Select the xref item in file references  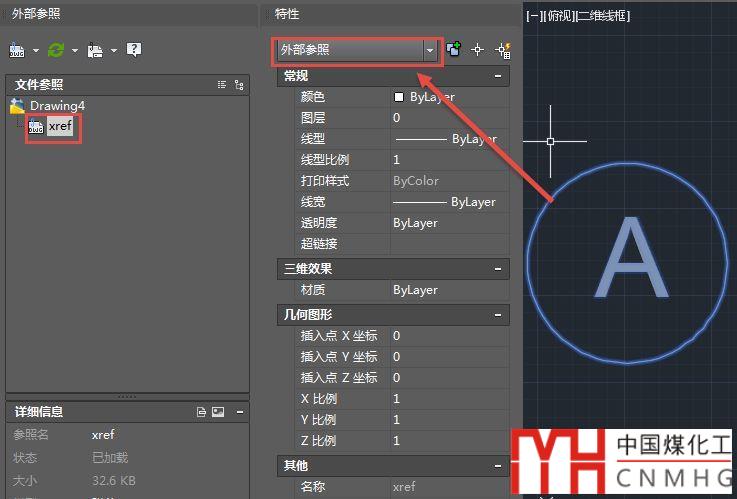click(x=60, y=126)
